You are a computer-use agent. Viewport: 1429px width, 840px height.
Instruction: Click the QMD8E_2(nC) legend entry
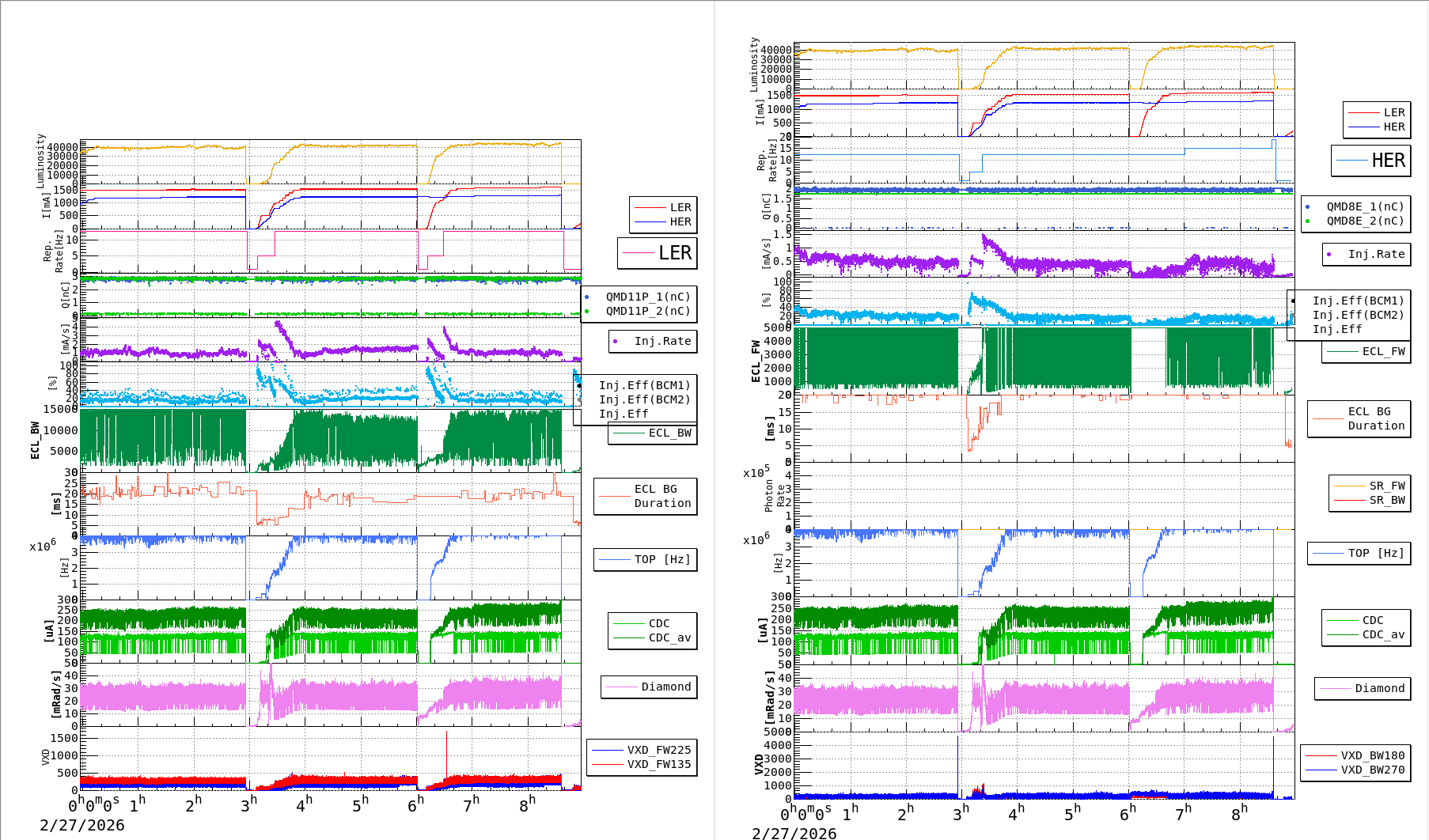1364,221
